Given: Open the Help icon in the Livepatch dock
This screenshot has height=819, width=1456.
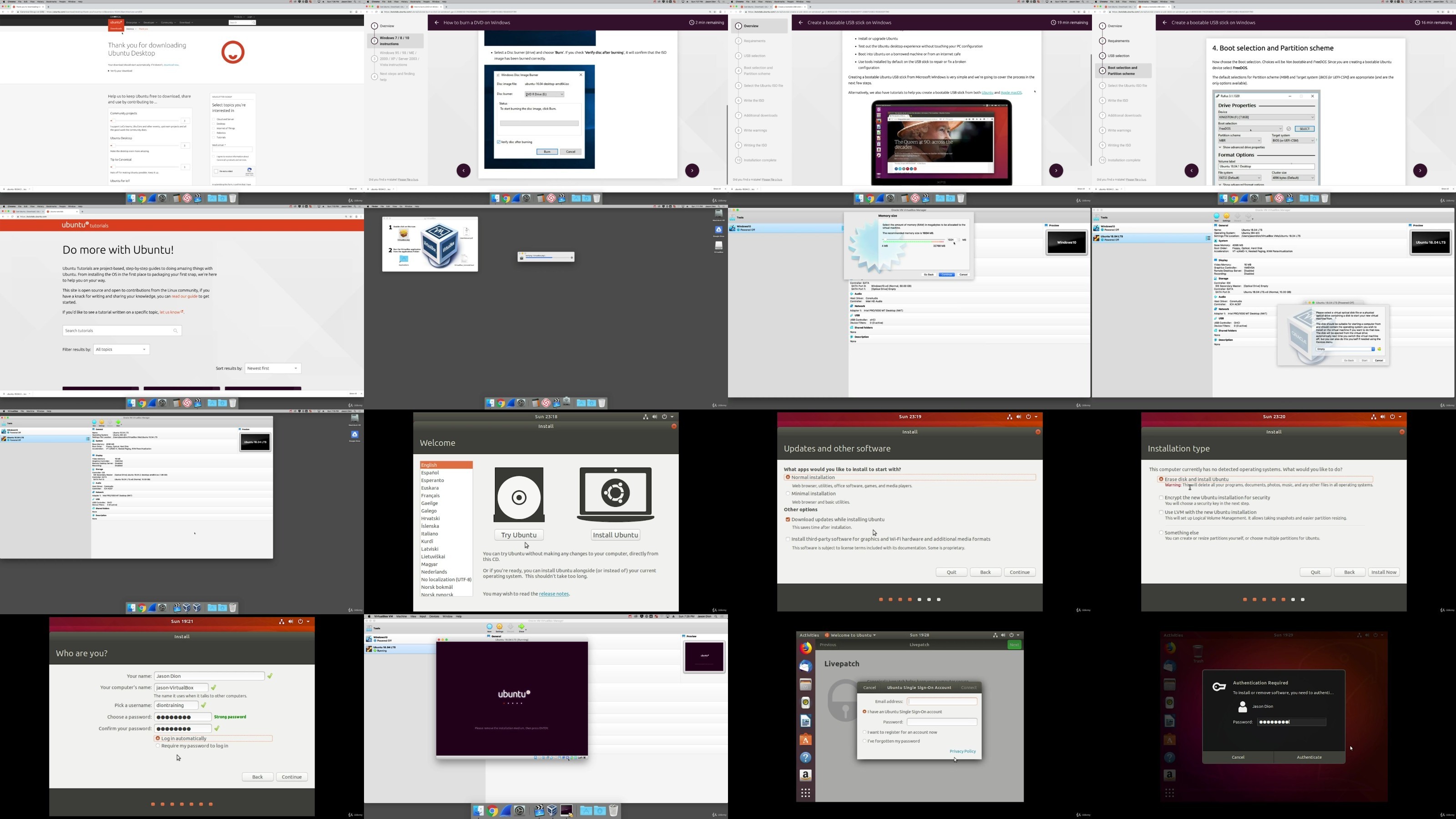Looking at the screenshot, I should click(805, 758).
